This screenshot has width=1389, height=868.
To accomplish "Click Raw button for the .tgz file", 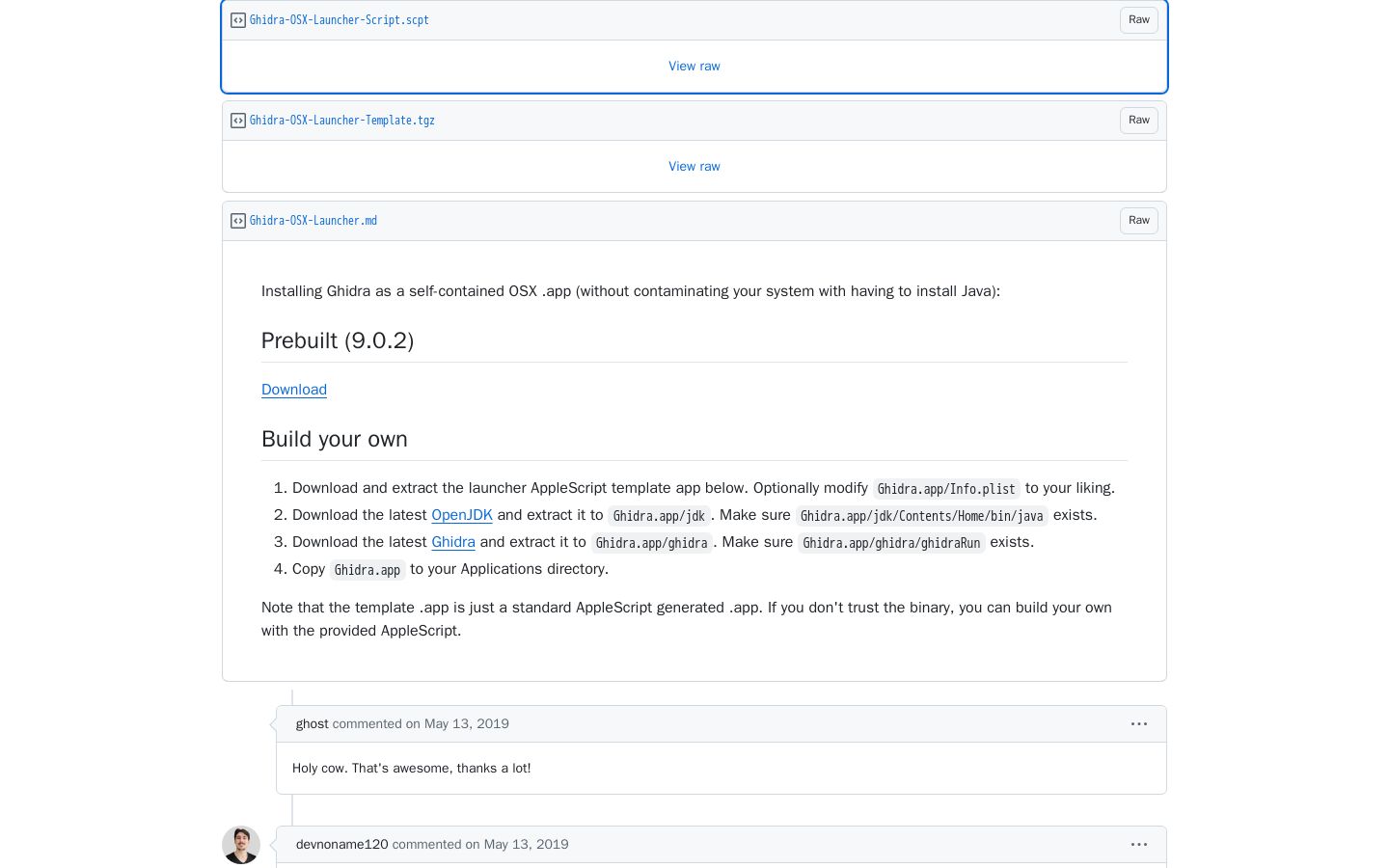I will [1139, 121].
